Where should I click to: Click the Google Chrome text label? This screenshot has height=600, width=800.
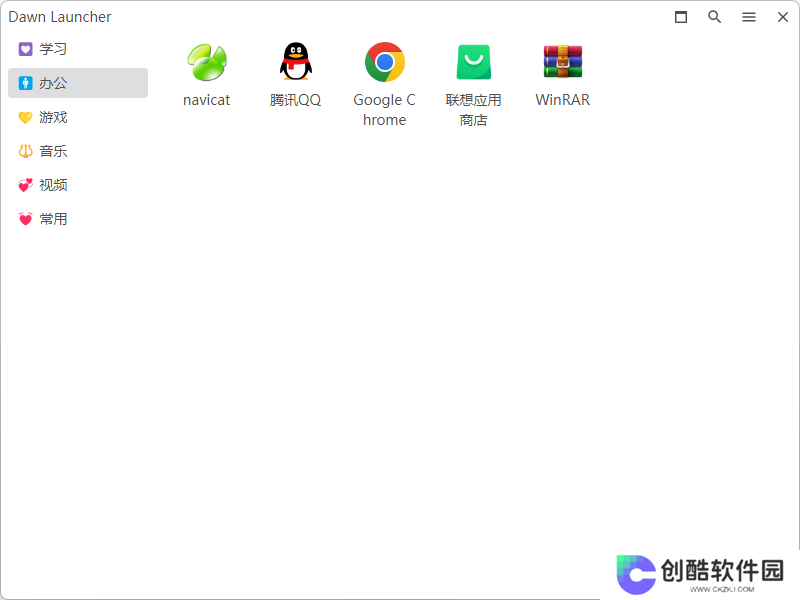pos(385,110)
